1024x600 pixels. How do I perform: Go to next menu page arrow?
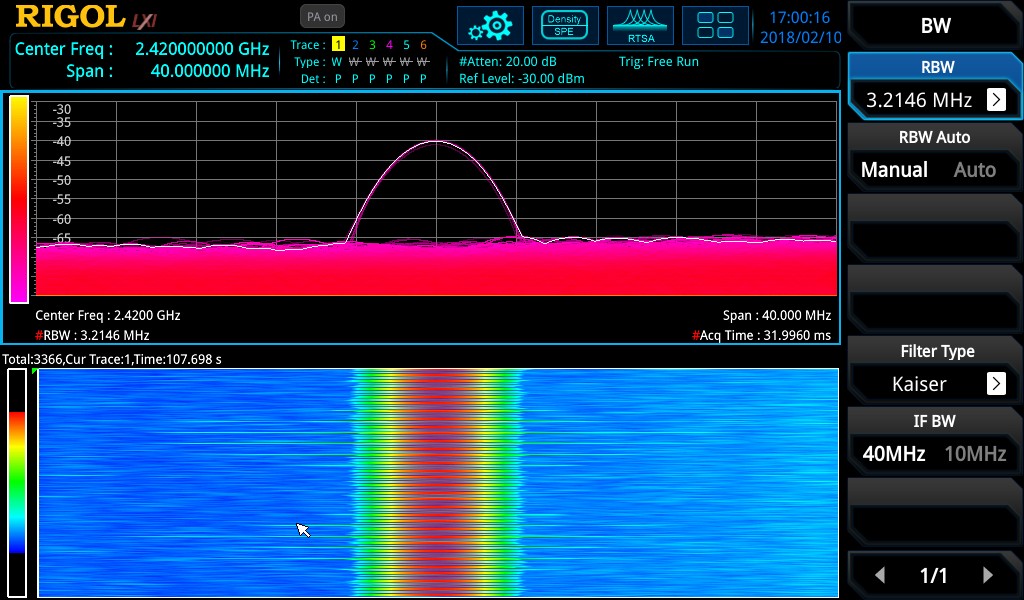[988, 575]
